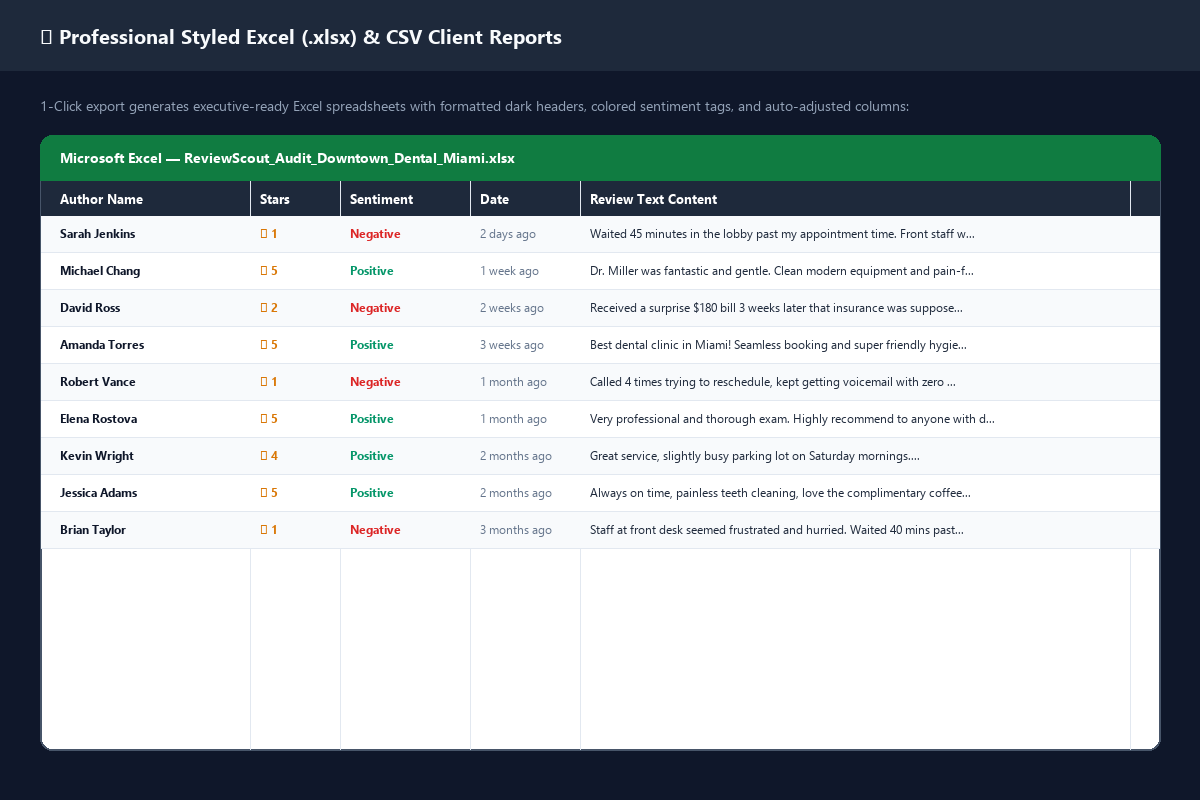The width and height of the screenshot is (1200, 800).
Task: Select the Robert Vance author cell
Action: (146, 382)
